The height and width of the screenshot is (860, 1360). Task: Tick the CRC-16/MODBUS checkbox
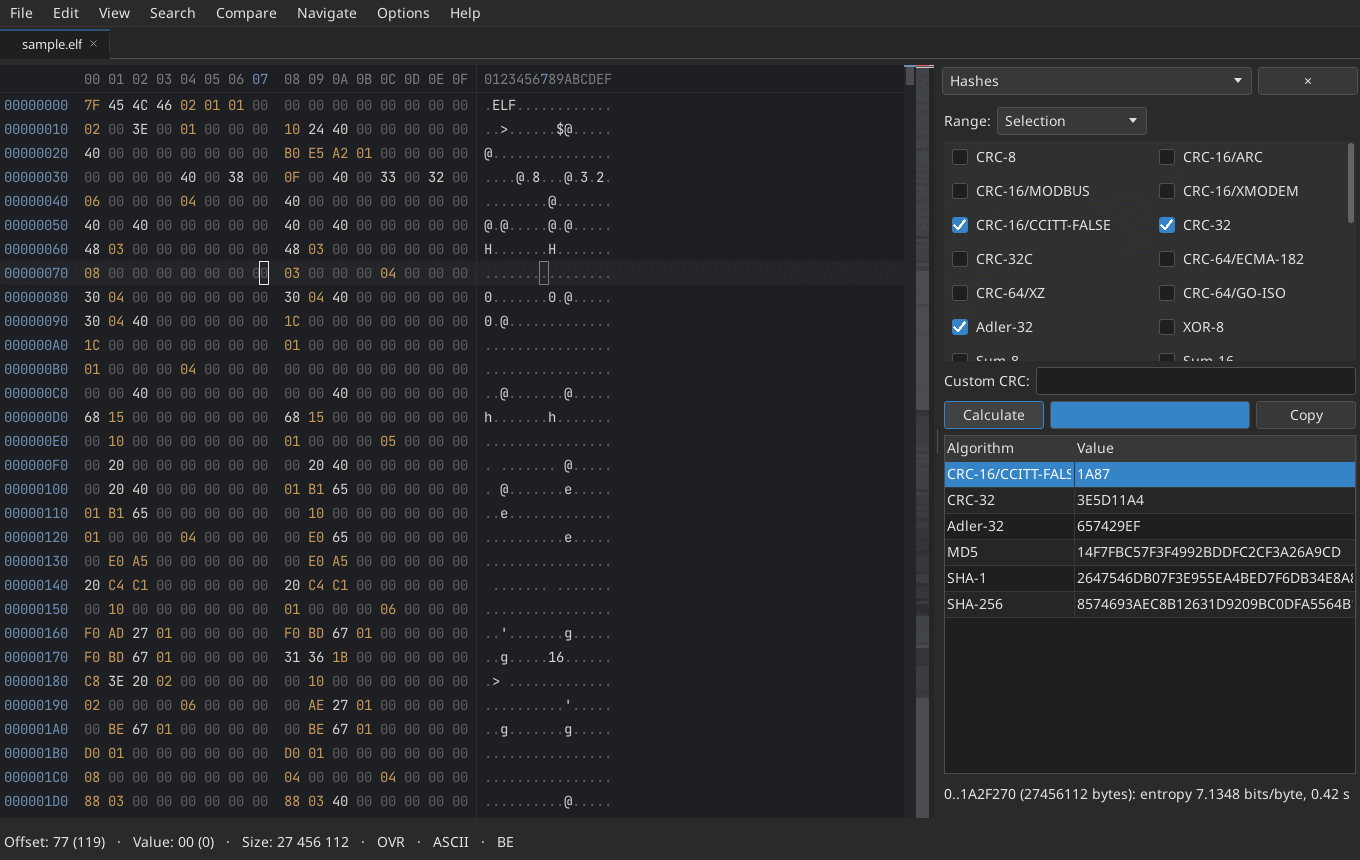(x=960, y=191)
